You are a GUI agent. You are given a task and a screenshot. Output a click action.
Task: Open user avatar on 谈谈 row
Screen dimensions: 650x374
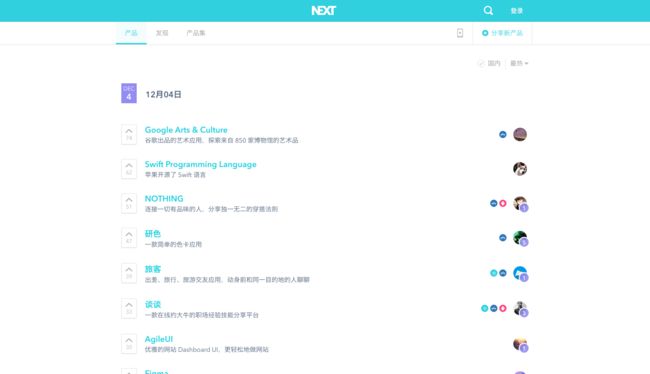pyautogui.click(x=520, y=308)
